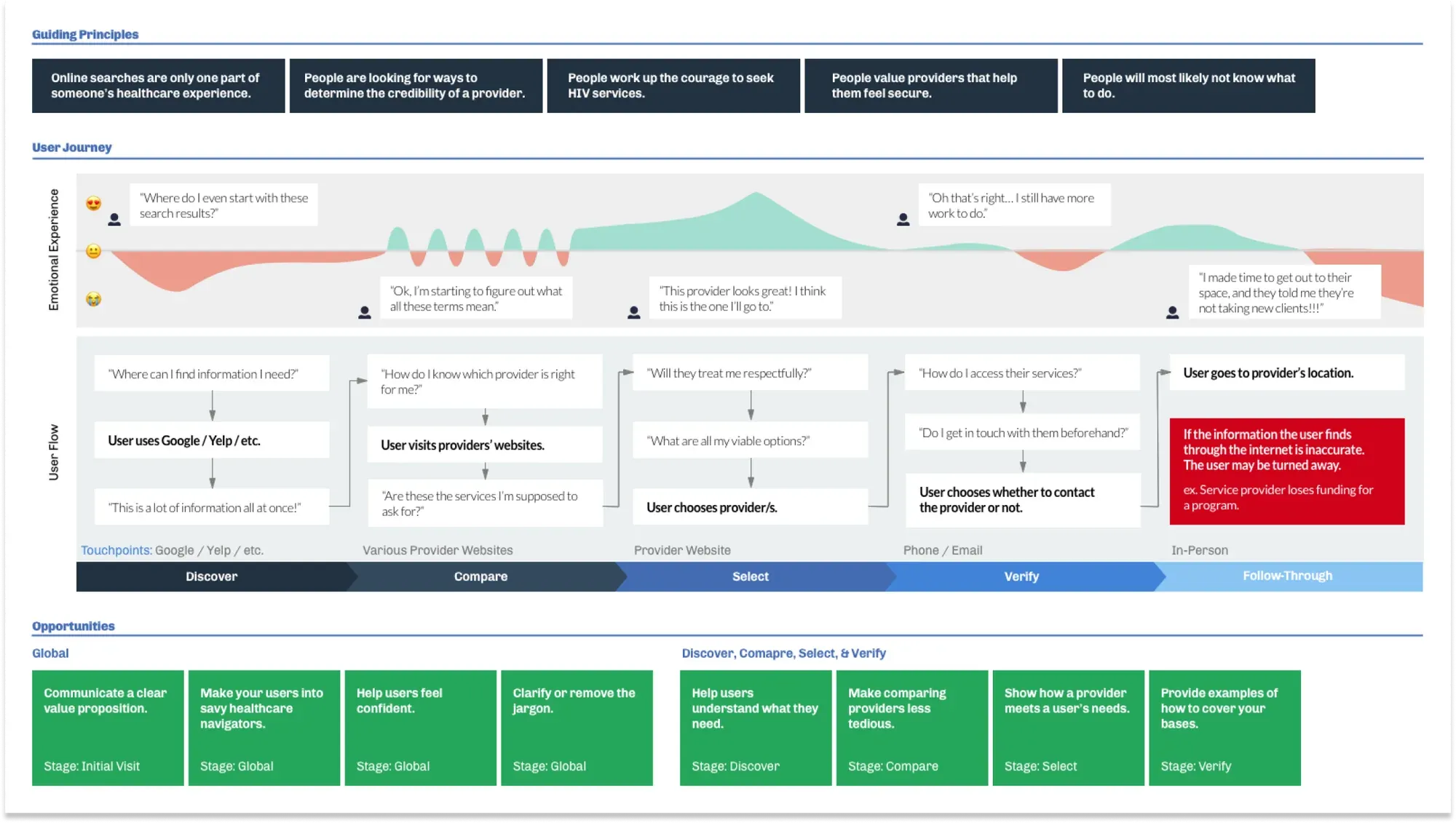Click person icon beside "Where do I even start" quote
Image resolution: width=1456 pixels, height=823 pixels.
[x=114, y=219]
